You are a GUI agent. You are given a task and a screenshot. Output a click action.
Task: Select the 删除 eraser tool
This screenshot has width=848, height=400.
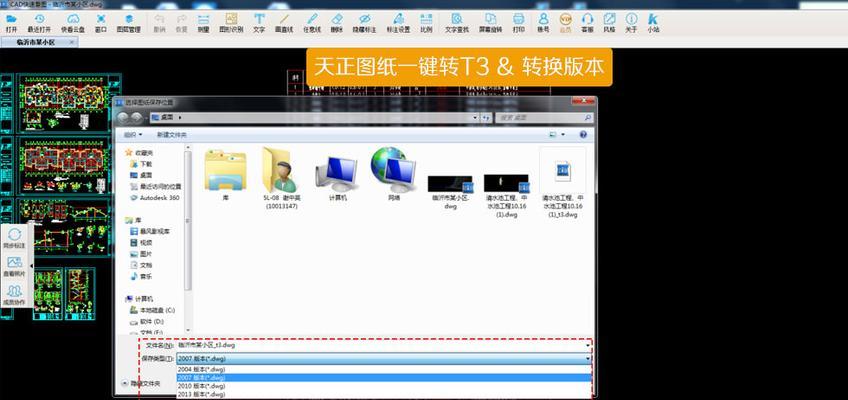(x=336, y=23)
